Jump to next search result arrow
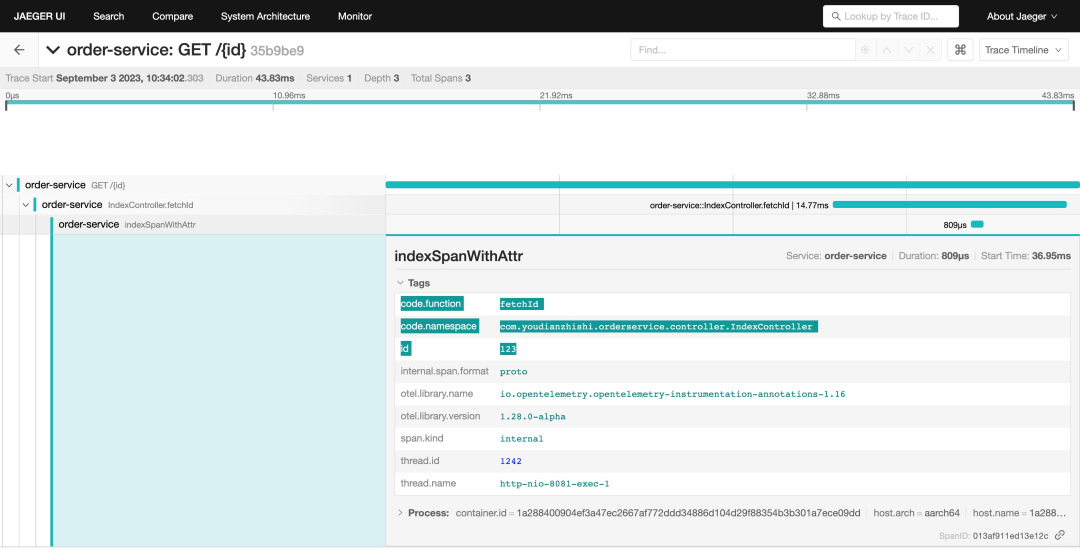Viewport: 1080px width, 550px height. tap(908, 50)
